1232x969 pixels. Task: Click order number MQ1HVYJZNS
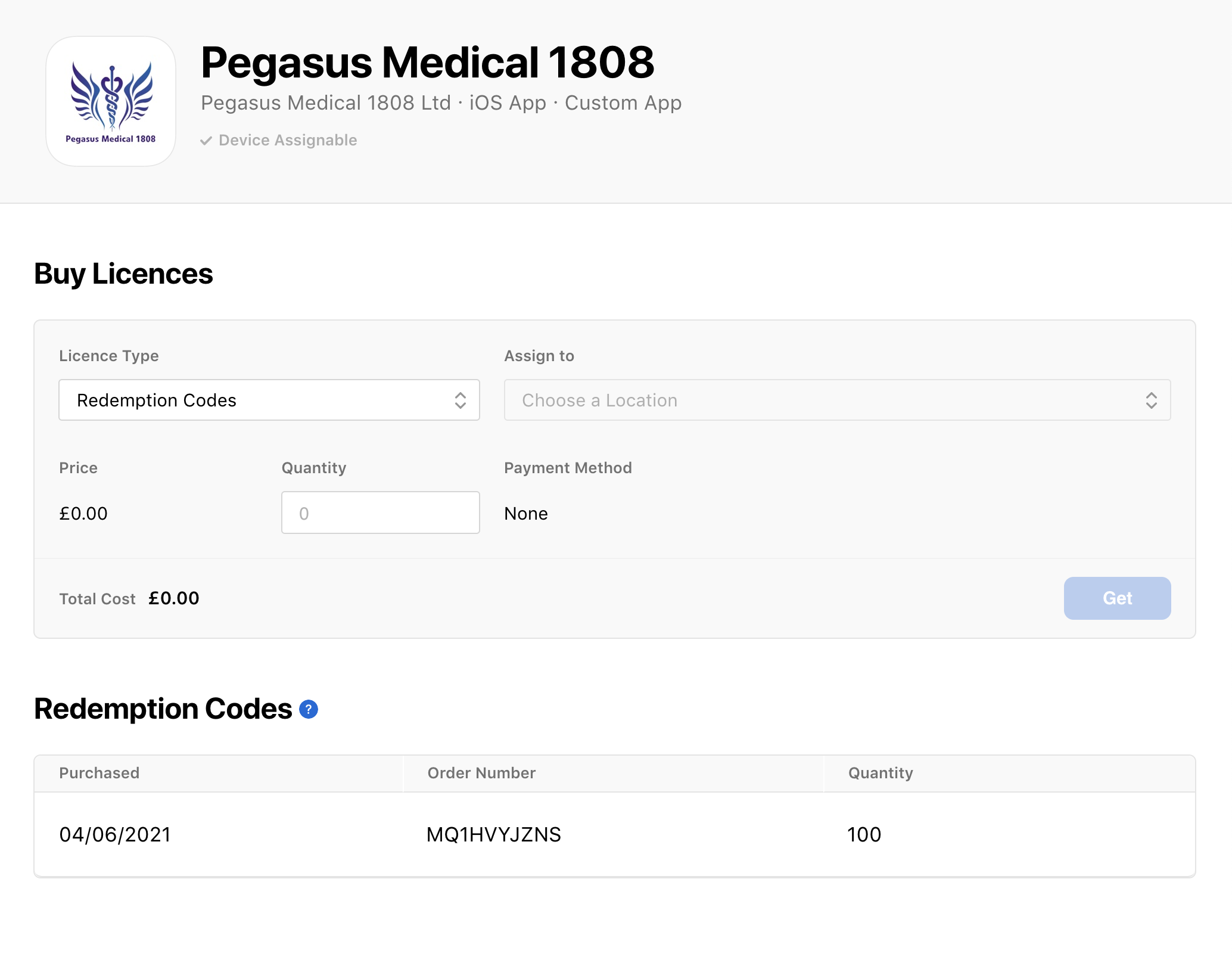coord(494,834)
